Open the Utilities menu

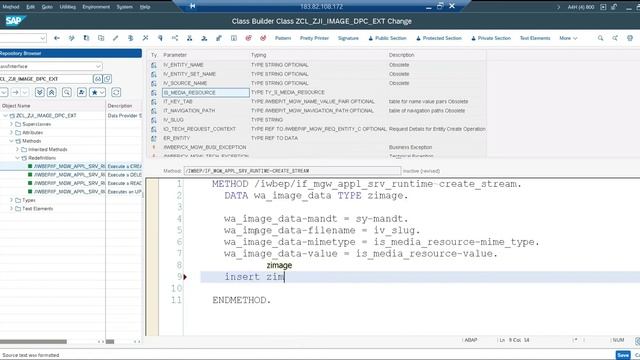[68, 7]
